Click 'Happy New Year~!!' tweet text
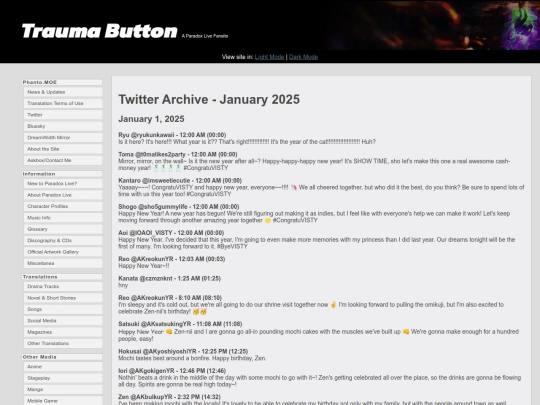Screen dimensions: 540x405 point(144,266)
